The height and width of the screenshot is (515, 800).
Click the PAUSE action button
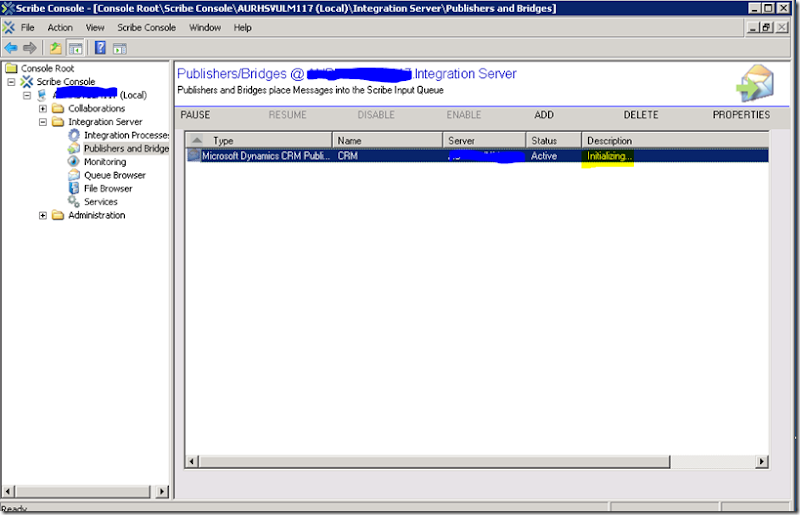pos(195,115)
